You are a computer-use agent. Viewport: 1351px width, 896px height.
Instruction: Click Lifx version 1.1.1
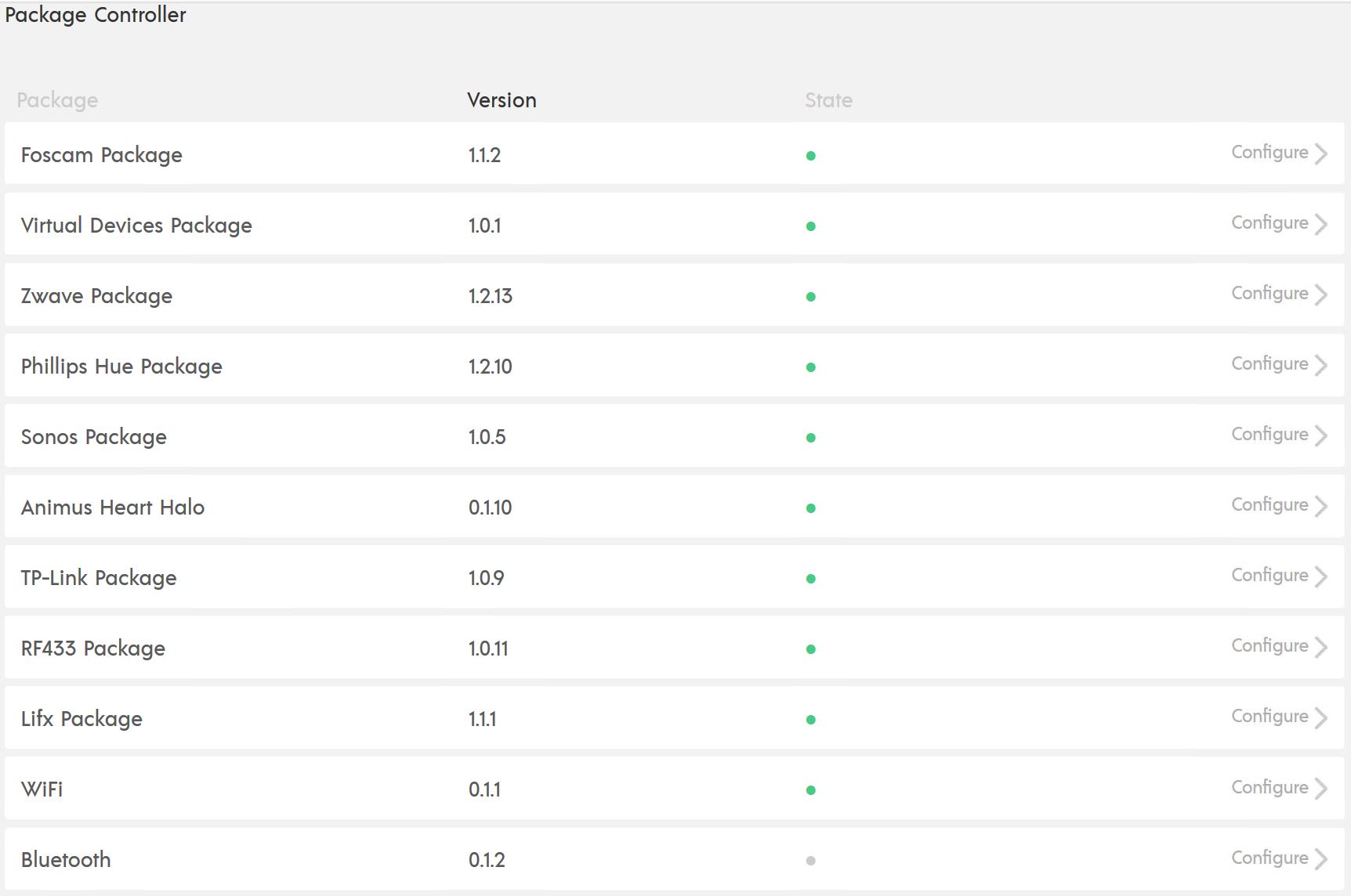click(x=482, y=719)
